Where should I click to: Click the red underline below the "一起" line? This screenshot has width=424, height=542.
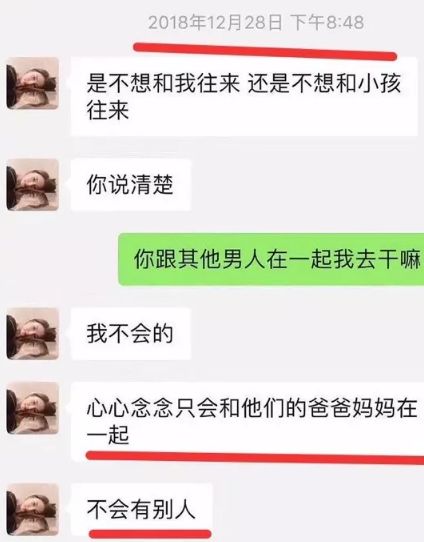click(255, 458)
